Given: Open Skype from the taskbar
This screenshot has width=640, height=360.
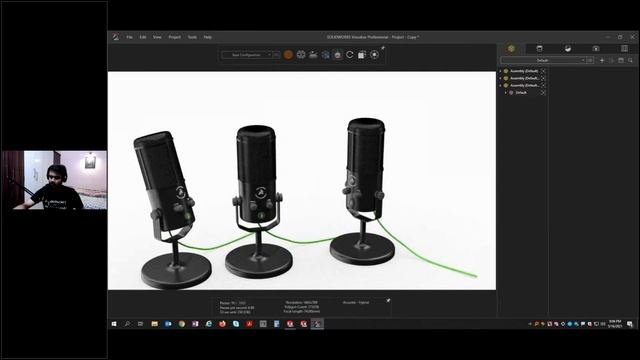Looking at the screenshot, I should [x=236, y=324].
